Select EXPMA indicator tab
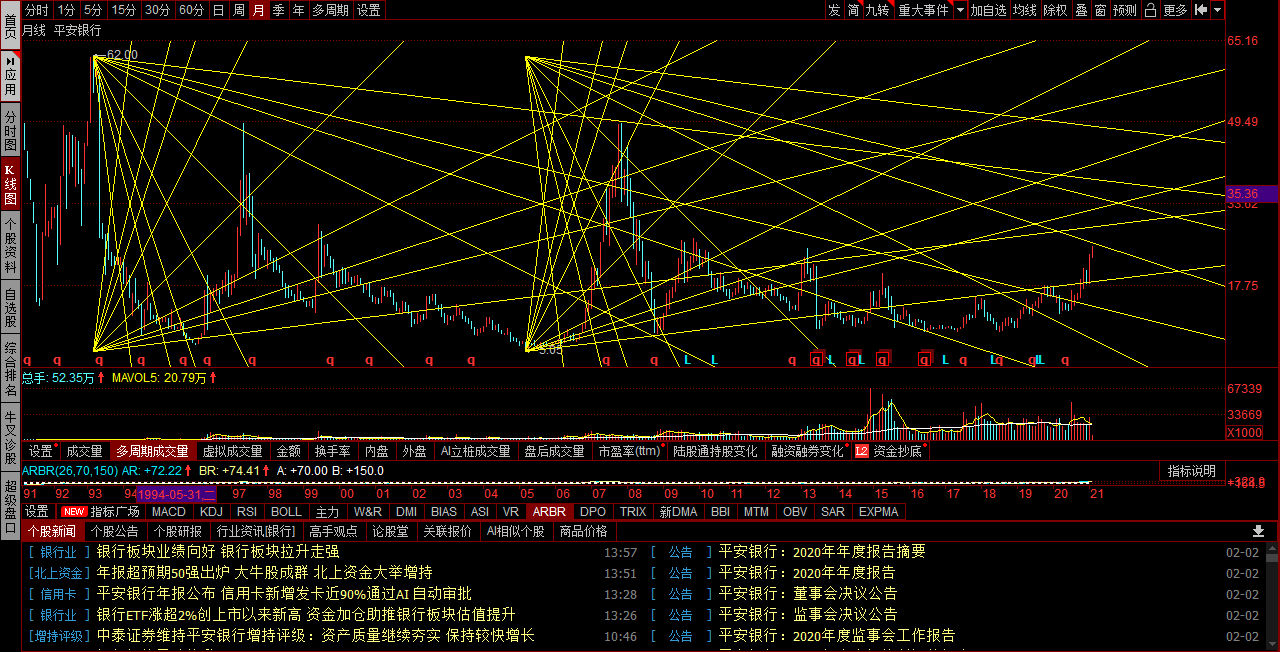1280x652 pixels. [878, 511]
